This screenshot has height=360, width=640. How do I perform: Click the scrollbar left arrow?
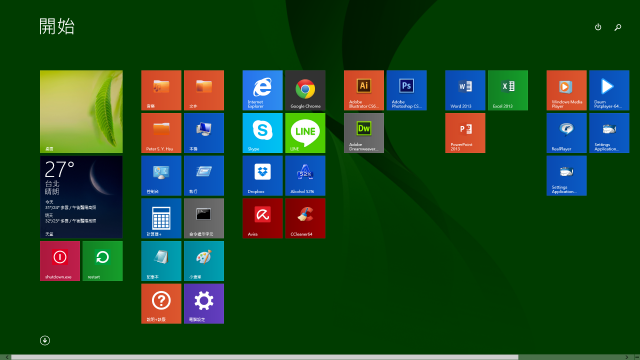point(7,357)
